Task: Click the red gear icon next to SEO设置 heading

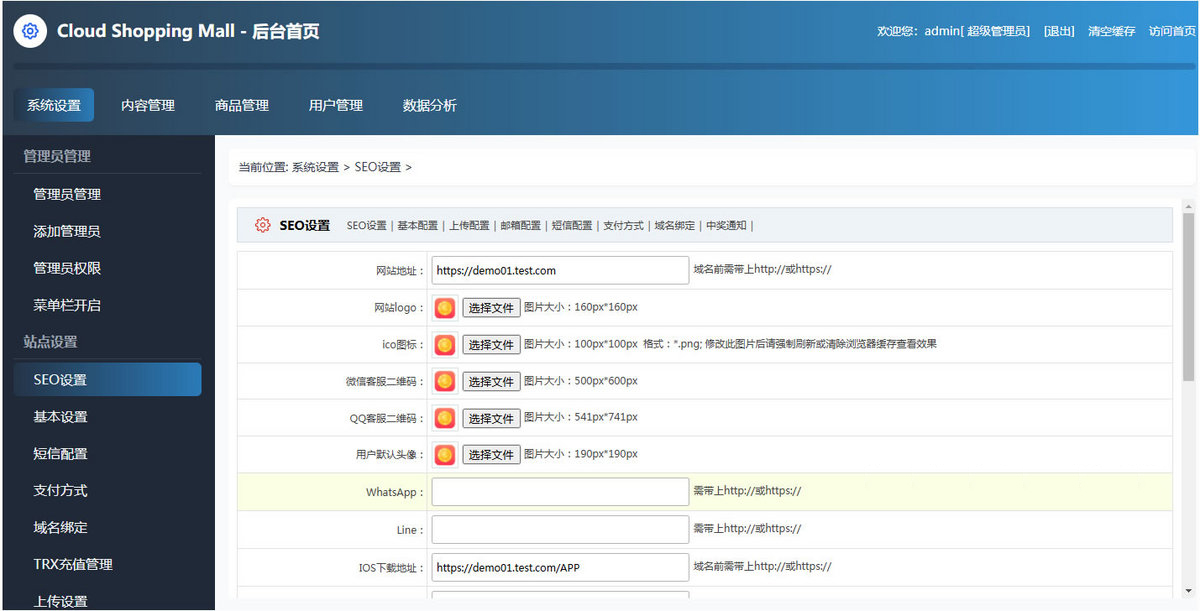Action: 262,225
